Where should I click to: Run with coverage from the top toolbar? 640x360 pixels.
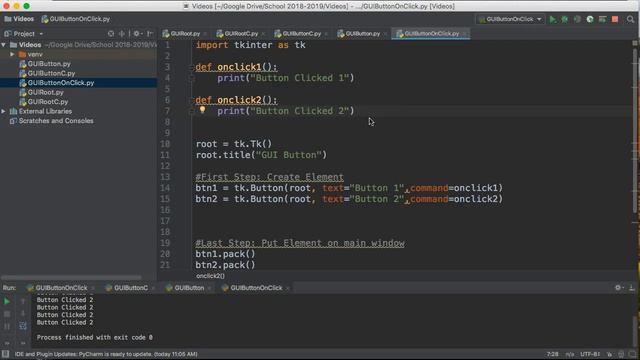point(577,19)
